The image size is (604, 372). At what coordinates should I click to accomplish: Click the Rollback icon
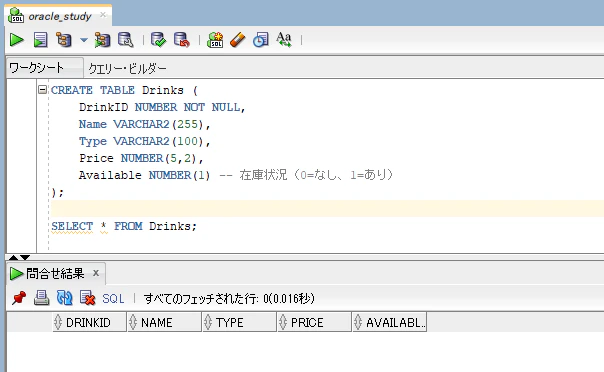point(181,40)
